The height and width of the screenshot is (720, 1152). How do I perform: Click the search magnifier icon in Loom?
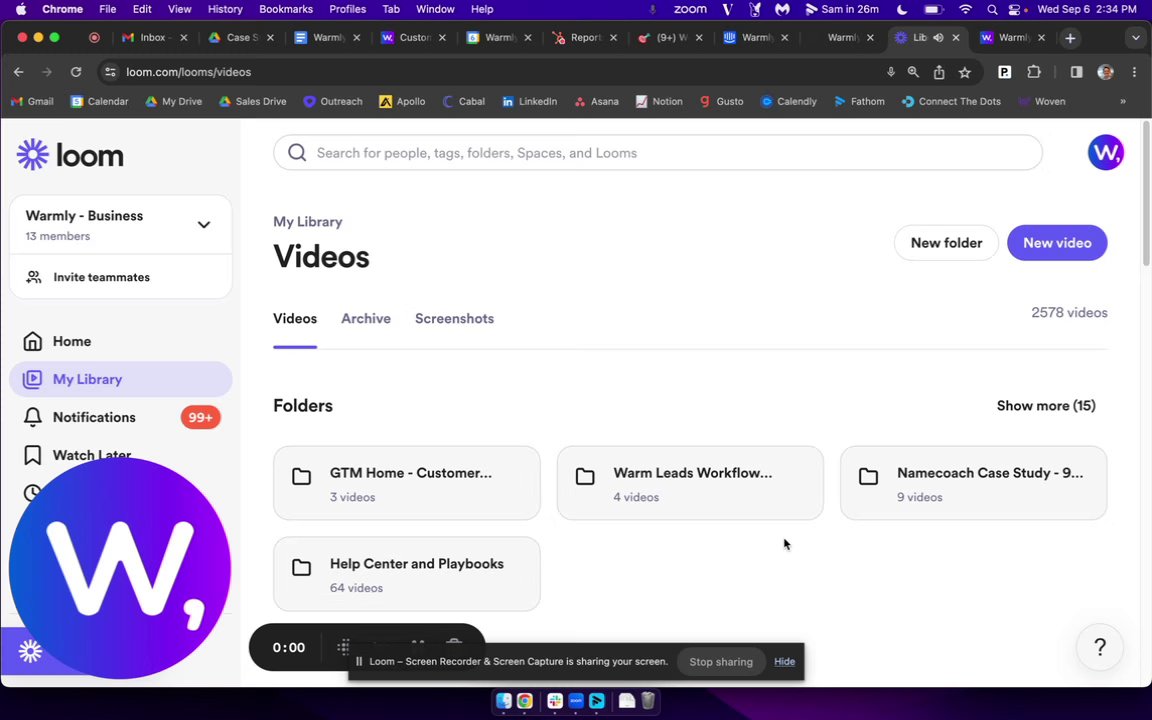click(297, 153)
